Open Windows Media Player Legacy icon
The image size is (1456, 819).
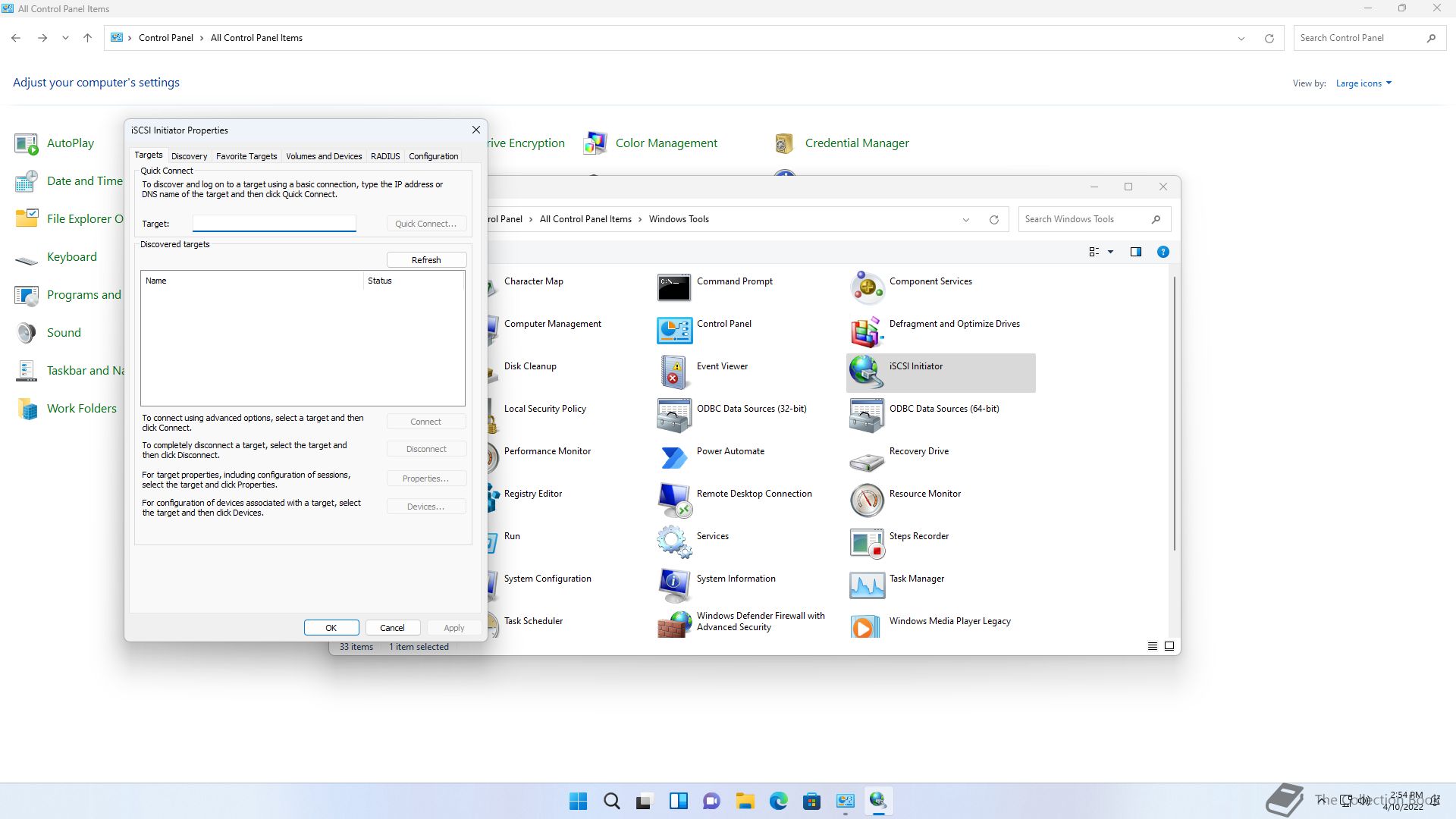867,626
